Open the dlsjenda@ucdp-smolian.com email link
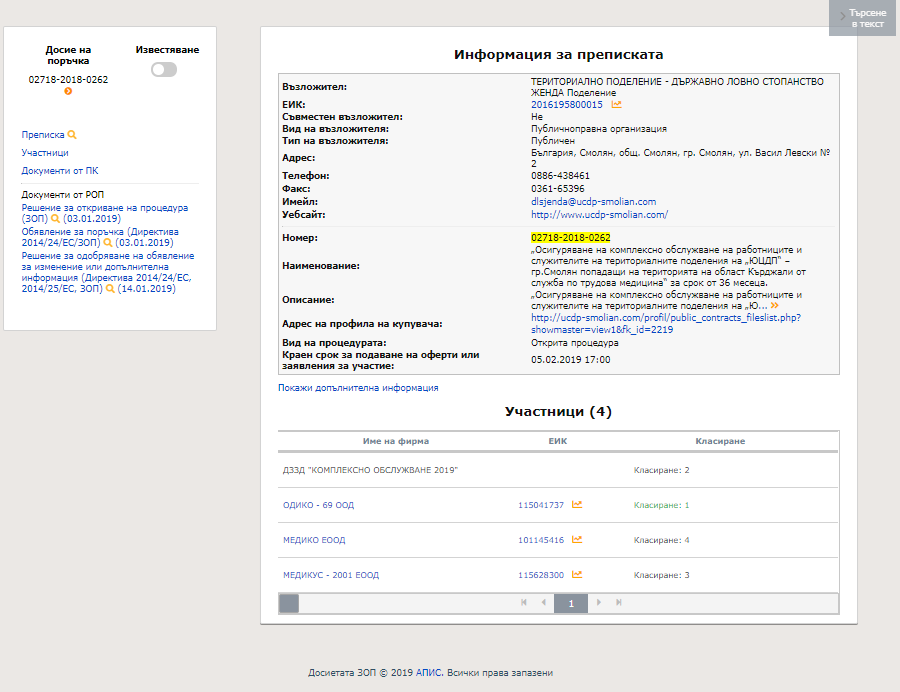Viewport: 900px width, 692px height. pos(593,201)
